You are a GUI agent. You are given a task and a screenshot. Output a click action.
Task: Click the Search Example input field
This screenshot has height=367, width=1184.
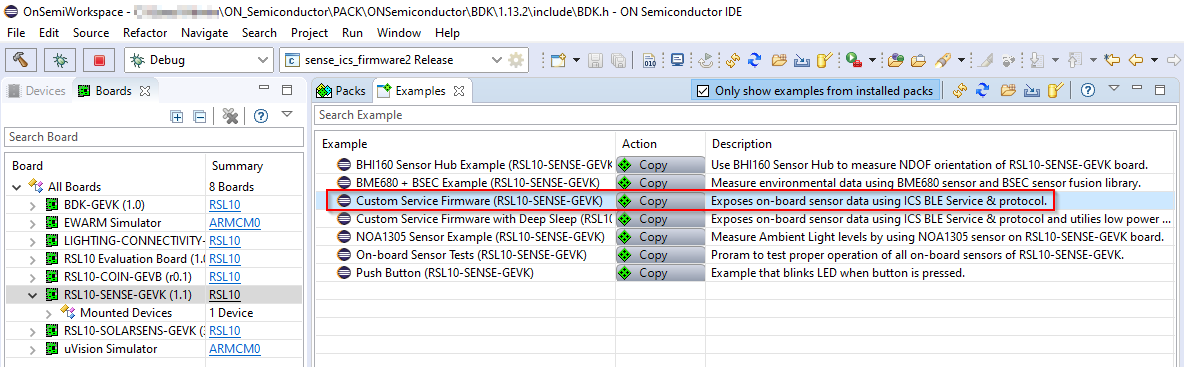click(x=745, y=116)
